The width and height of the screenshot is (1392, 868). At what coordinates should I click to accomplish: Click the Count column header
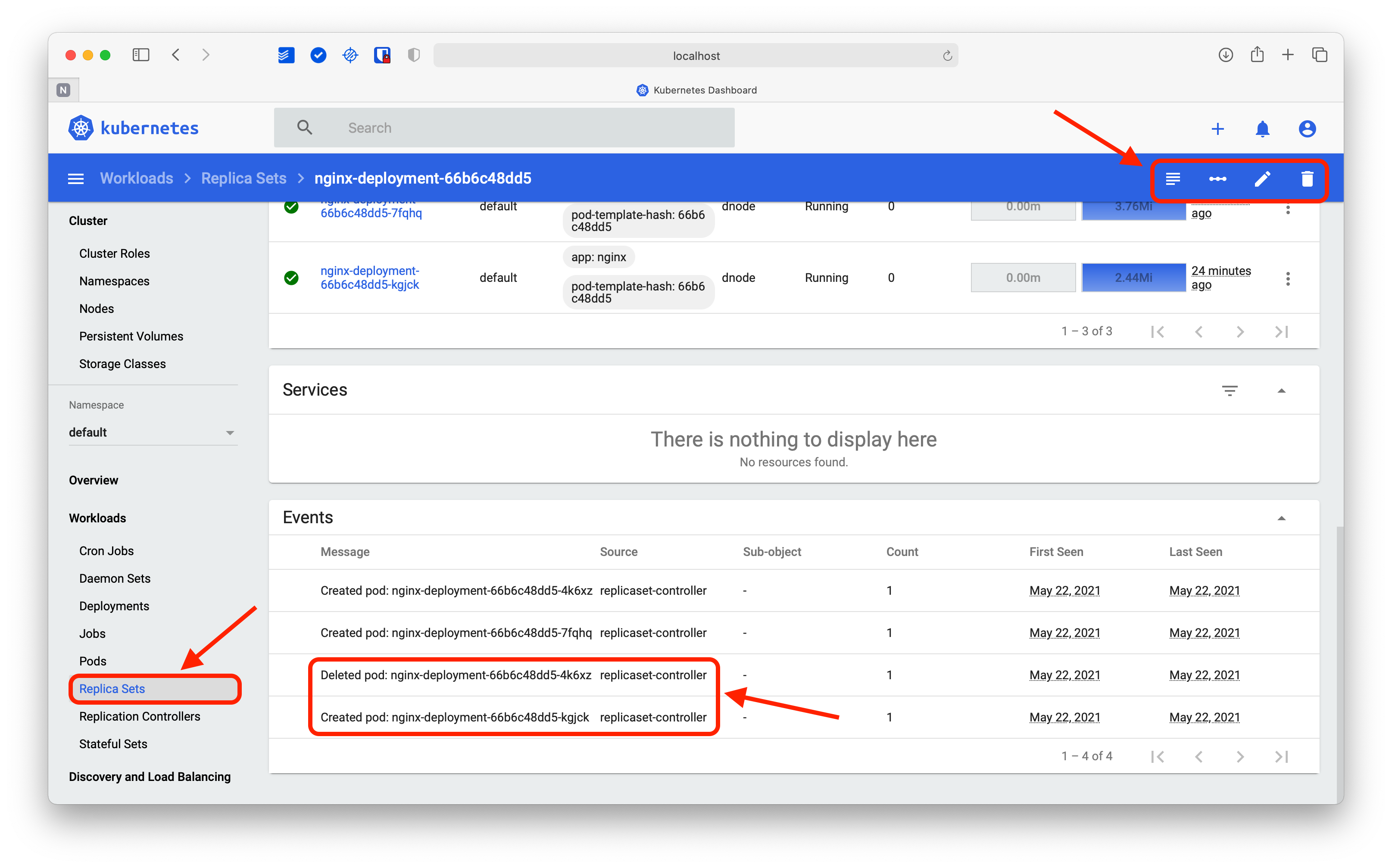[x=902, y=552]
